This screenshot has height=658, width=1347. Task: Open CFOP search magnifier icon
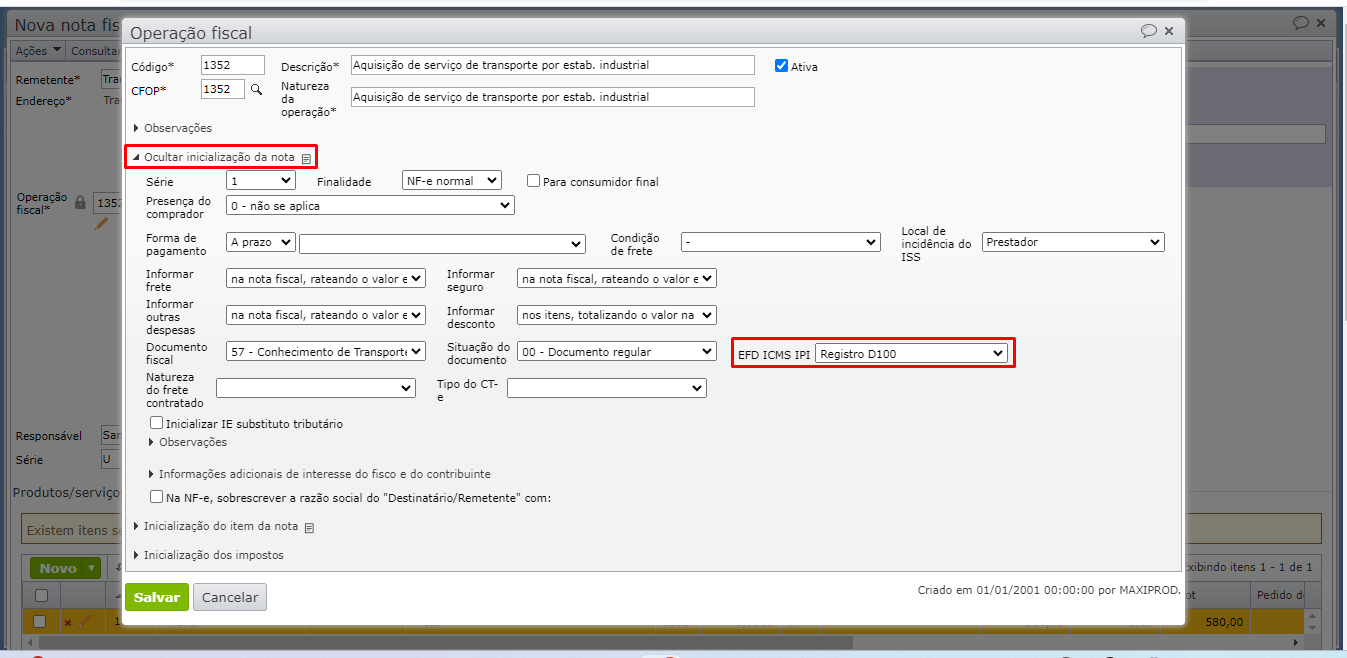point(256,90)
